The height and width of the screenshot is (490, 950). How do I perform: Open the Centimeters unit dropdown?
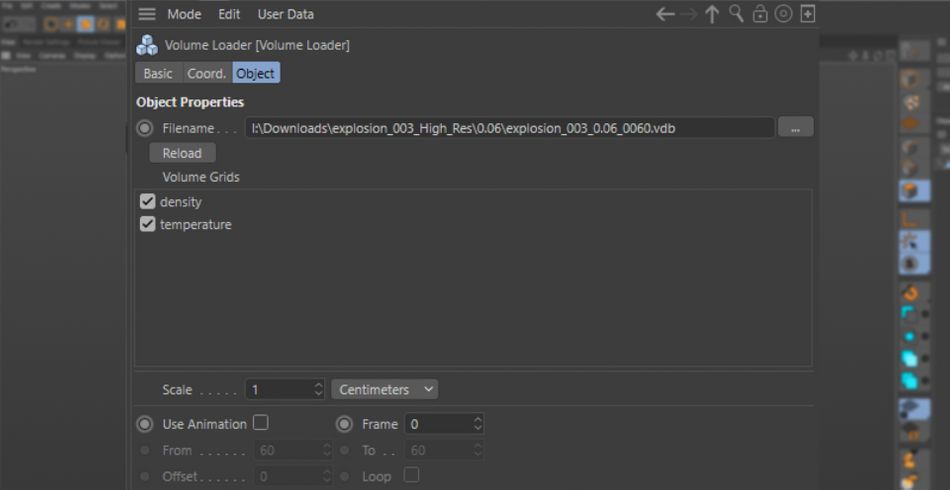tap(385, 389)
